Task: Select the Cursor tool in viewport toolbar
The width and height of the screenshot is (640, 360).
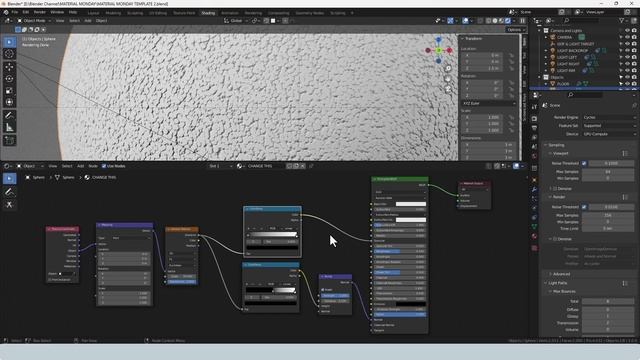Action: 9,54
